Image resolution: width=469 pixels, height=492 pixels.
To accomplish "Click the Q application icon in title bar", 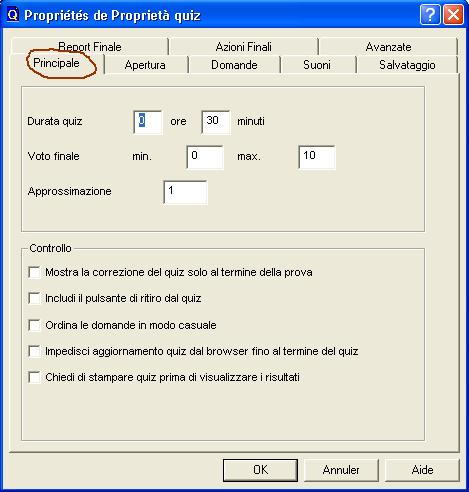I will point(13,15).
